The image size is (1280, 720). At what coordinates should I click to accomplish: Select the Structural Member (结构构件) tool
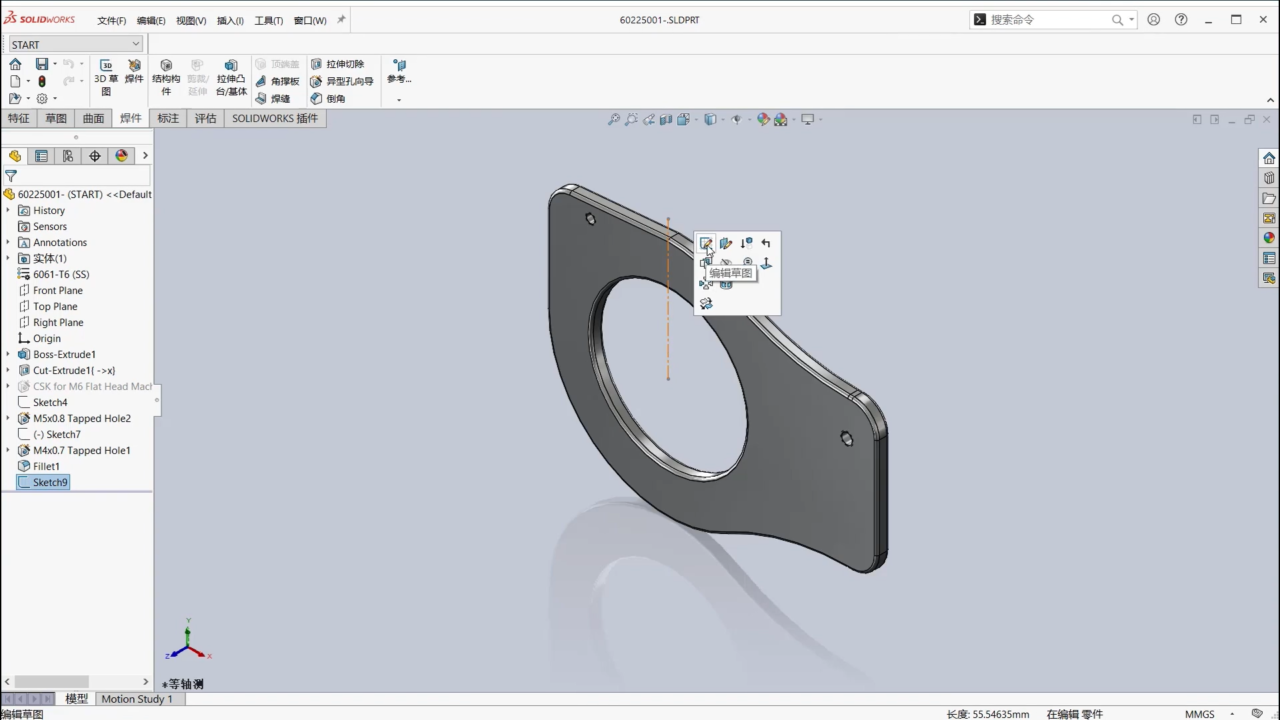click(x=166, y=77)
